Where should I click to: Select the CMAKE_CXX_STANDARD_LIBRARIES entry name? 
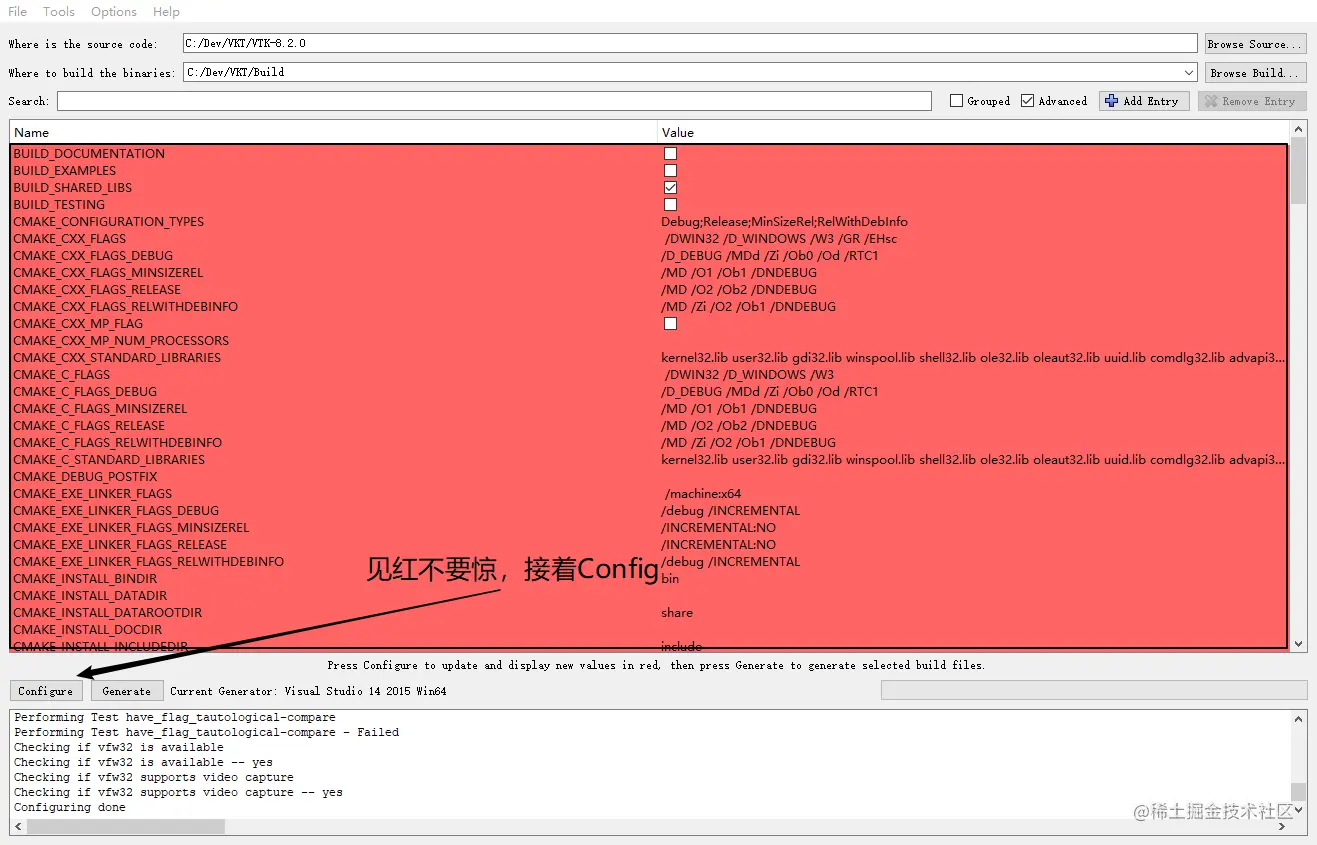[117, 357]
